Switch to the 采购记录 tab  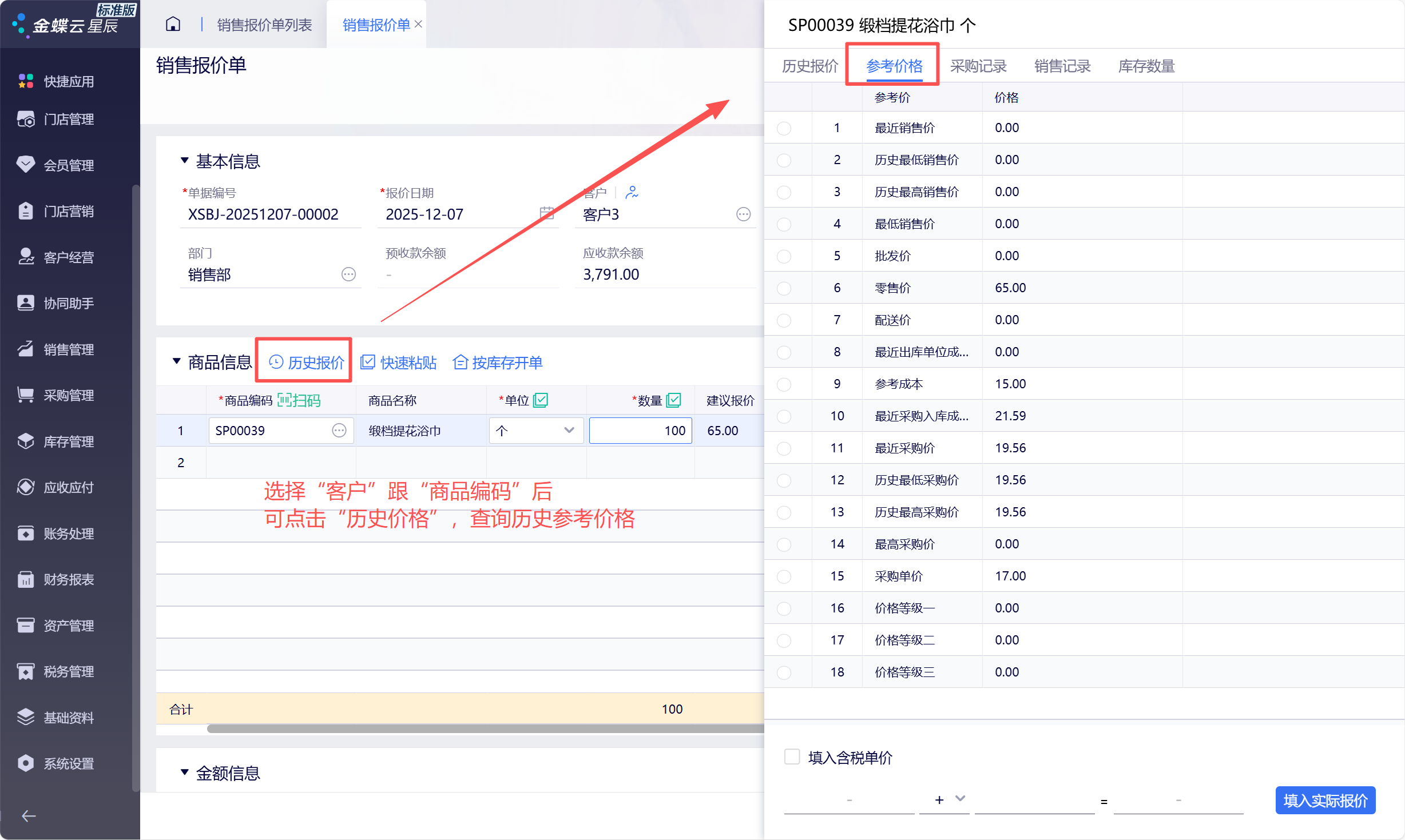click(x=978, y=66)
